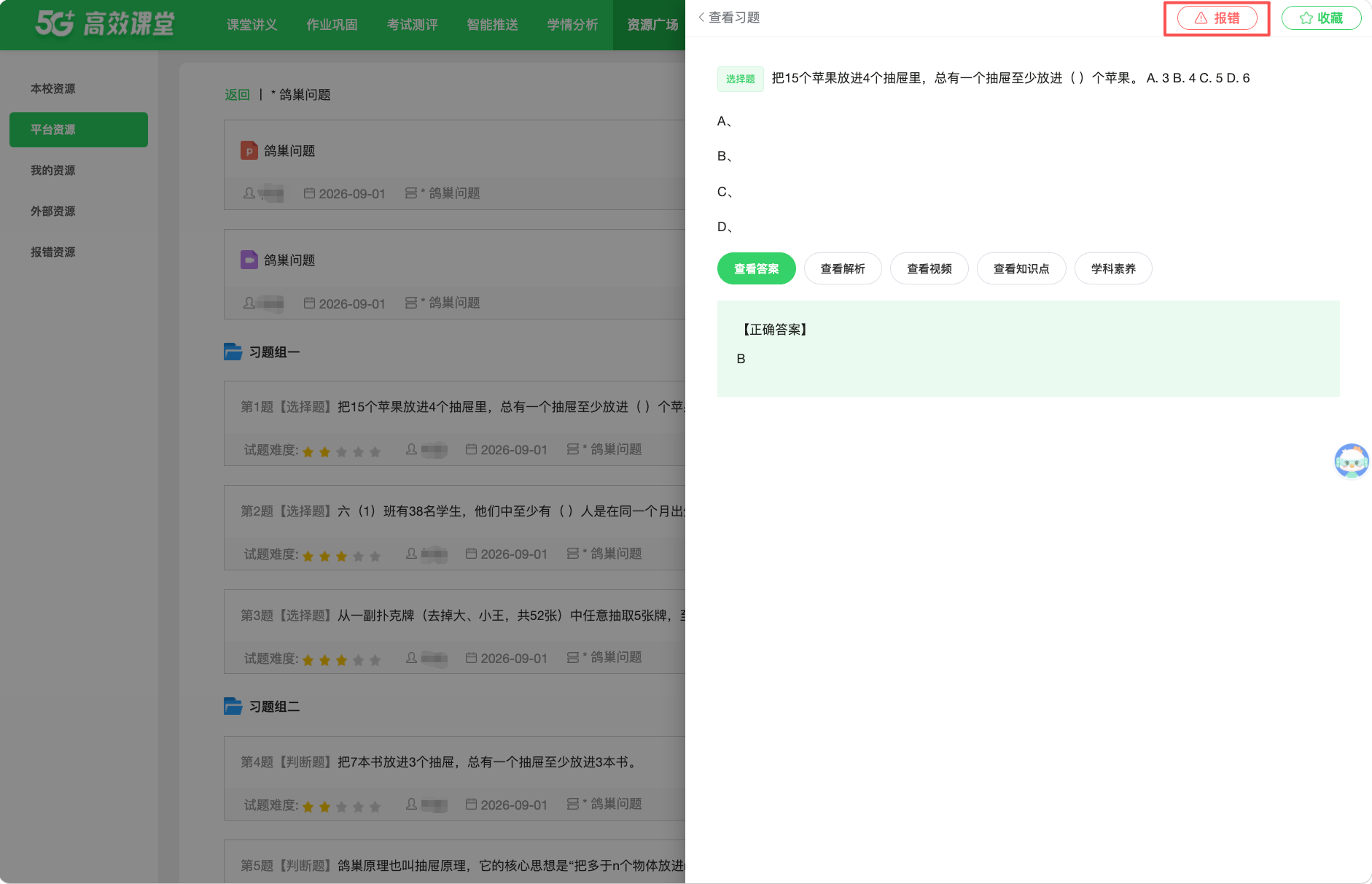
Task: Select option C
Action: pyautogui.click(x=725, y=192)
